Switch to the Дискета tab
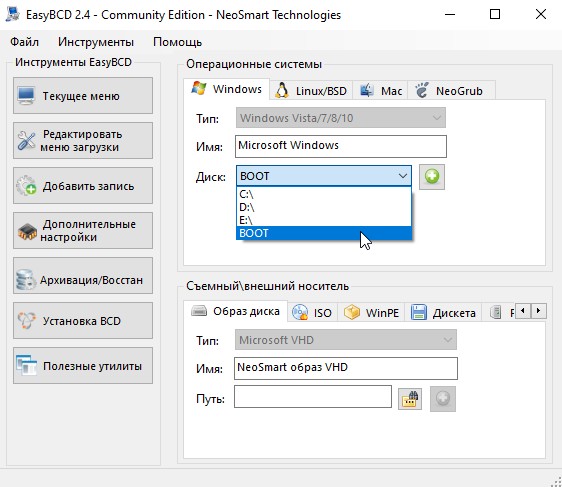The image size is (562, 487). [443, 313]
